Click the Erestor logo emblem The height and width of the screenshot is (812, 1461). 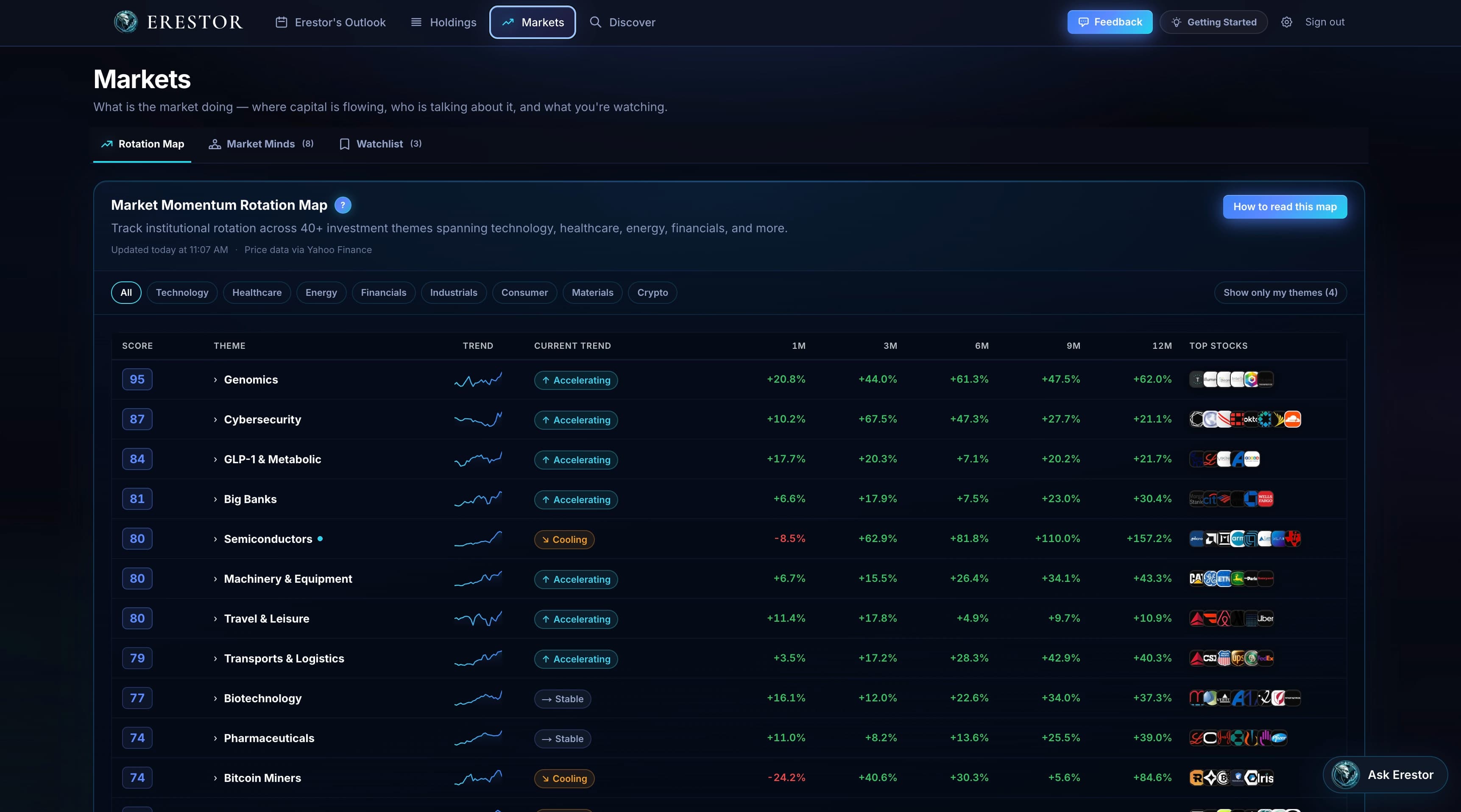pyautogui.click(x=125, y=22)
